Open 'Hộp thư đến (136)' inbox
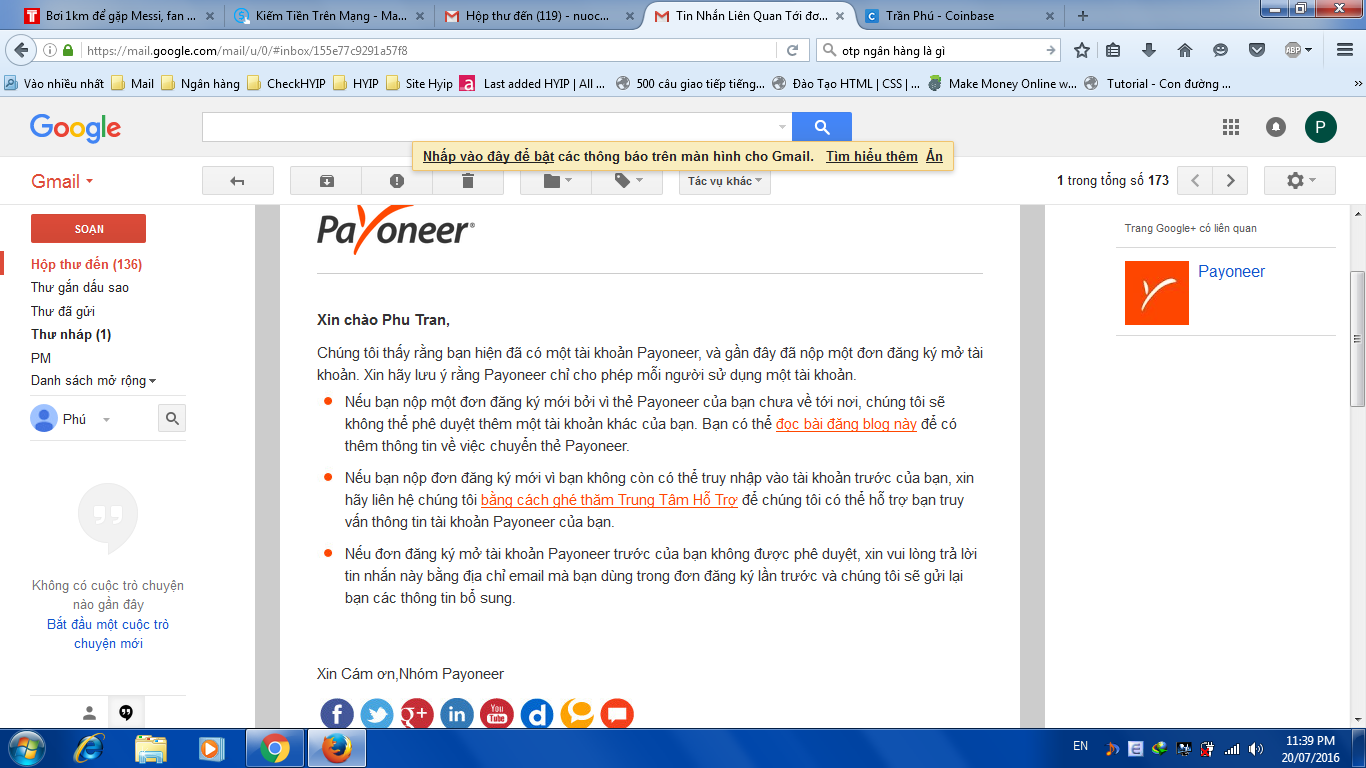The image size is (1366, 768). point(87,265)
